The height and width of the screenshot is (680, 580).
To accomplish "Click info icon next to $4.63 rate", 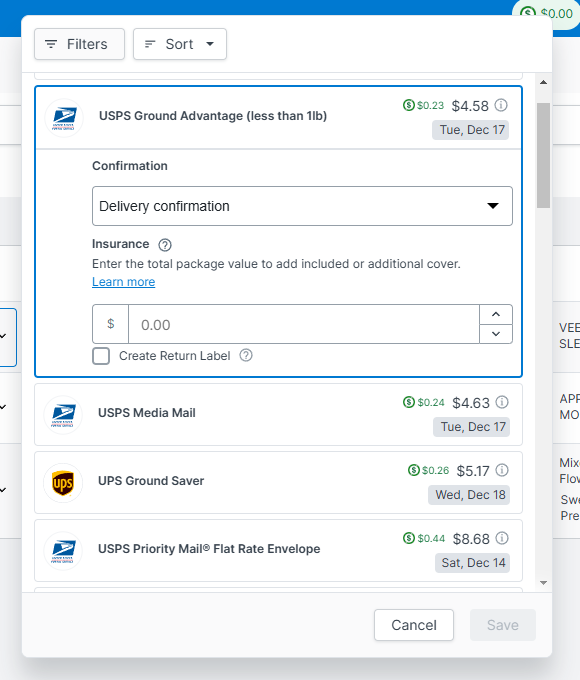I will coord(502,402).
